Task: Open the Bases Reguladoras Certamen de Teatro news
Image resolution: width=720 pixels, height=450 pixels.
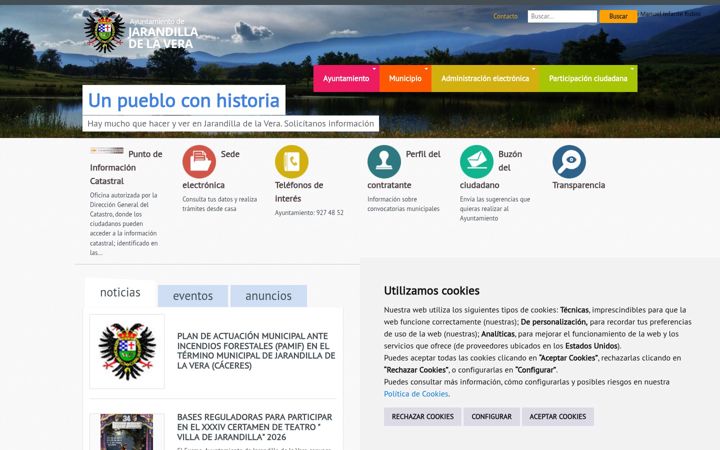Action: [255, 427]
